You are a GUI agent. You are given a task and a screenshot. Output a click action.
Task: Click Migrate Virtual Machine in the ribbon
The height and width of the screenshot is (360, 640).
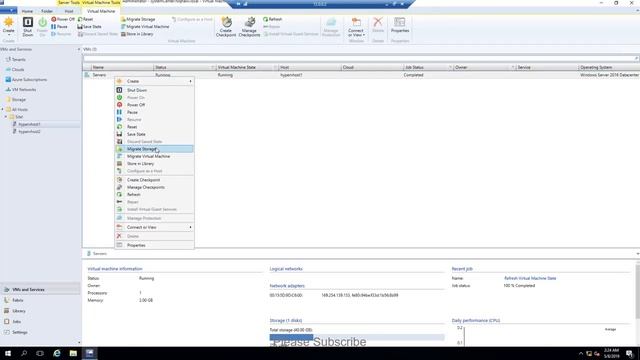(x=145, y=27)
